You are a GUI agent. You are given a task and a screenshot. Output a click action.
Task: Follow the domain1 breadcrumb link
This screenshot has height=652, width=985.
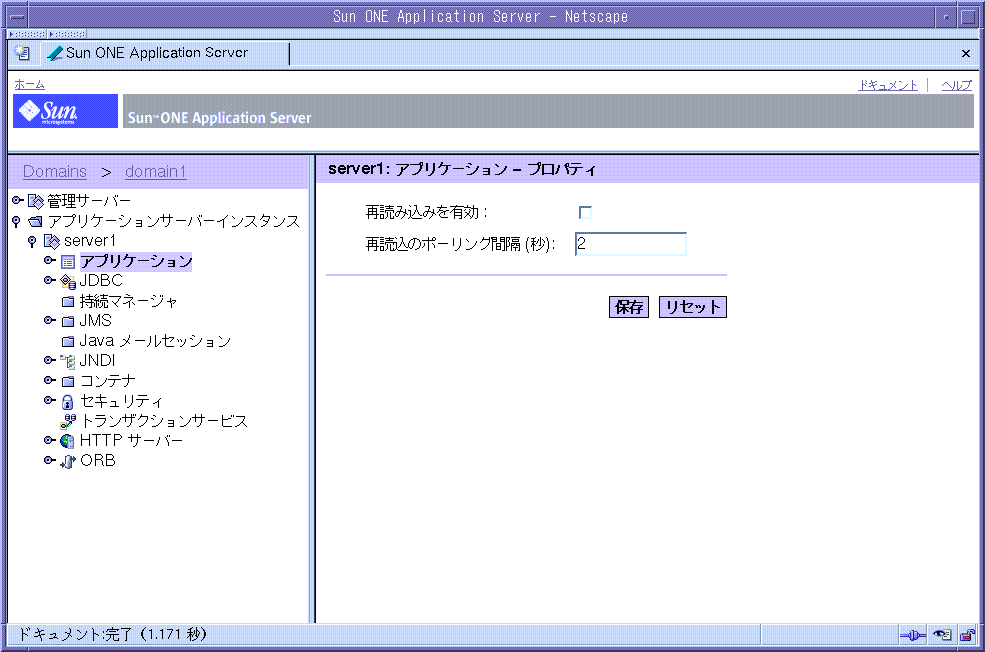(x=155, y=171)
